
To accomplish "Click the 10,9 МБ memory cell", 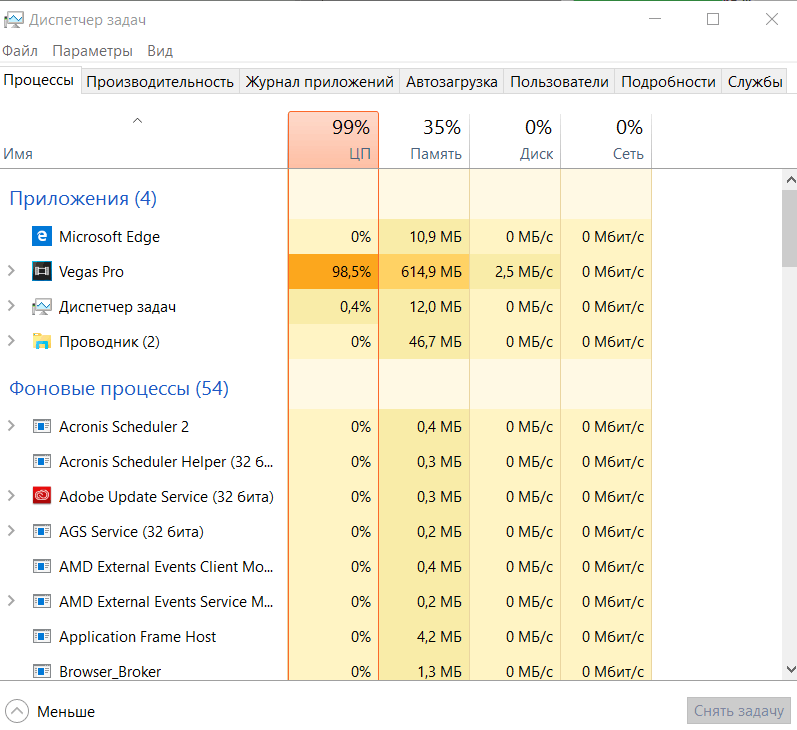I will (x=424, y=236).
